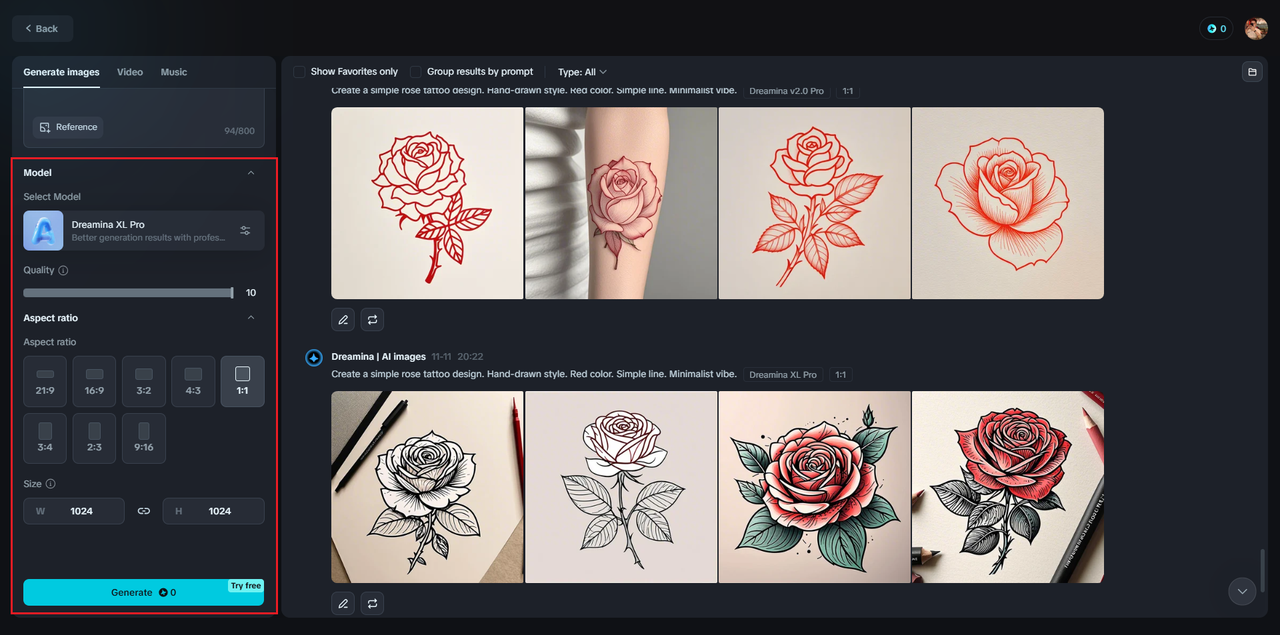Select the 16:9 aspect ratio
Viewport: 1280px width, 635px height.
[94, 382]
